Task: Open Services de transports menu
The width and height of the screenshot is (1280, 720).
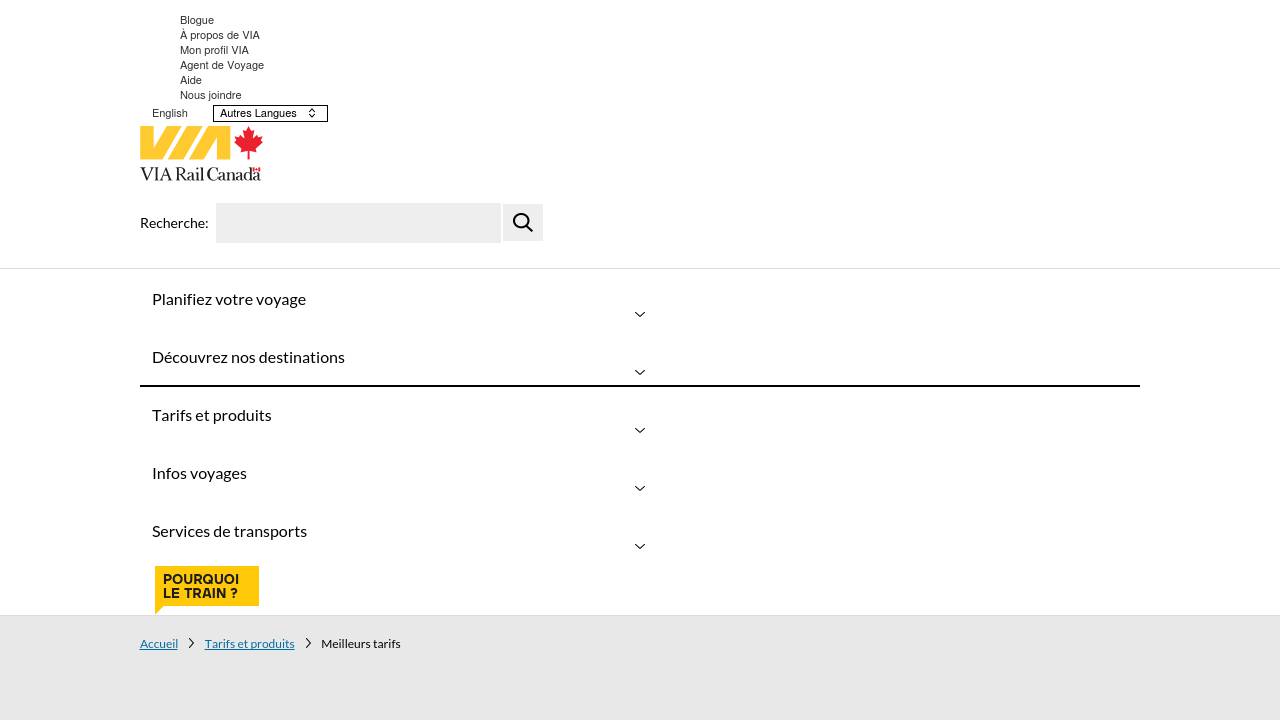Action: coord(229,531)
